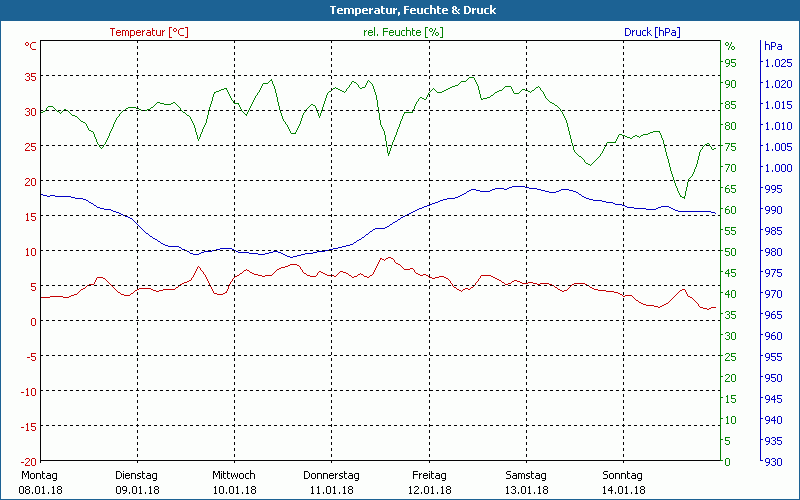
Task: Select the date "11.01.18"
Action: [x=332, y=490]
